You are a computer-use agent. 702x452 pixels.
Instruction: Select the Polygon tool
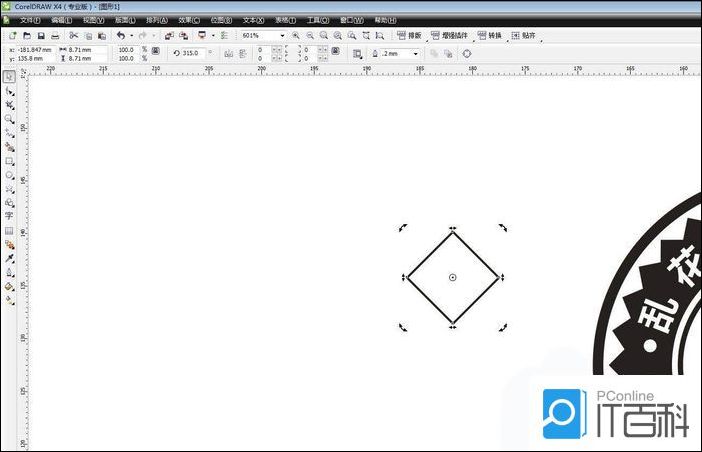9,189
